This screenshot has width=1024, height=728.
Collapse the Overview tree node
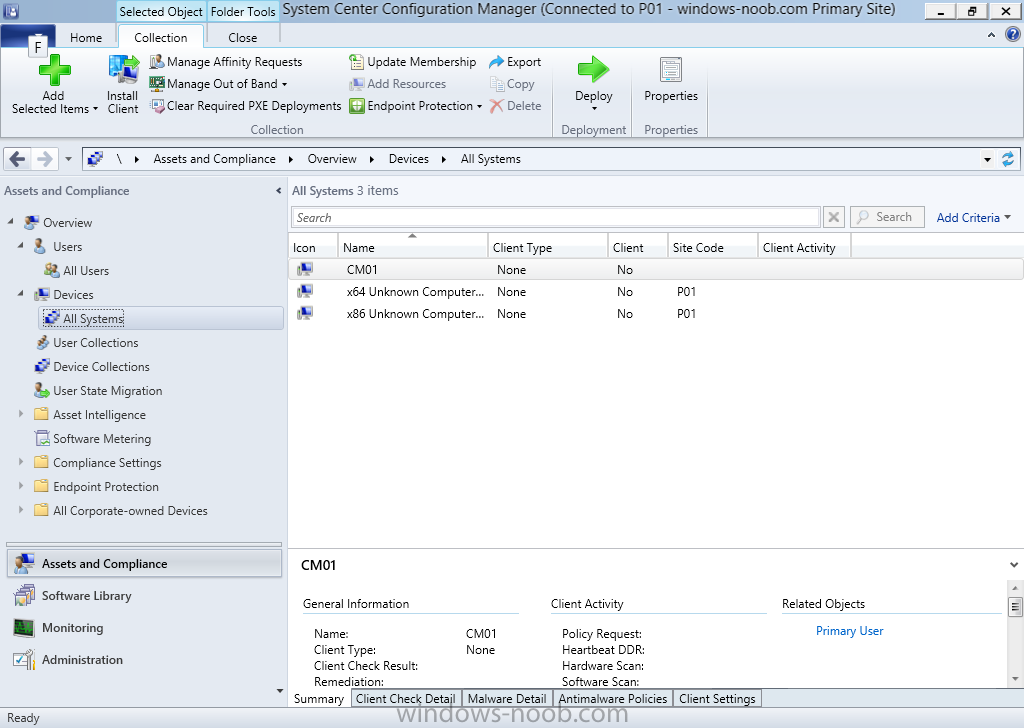pos(10,222)
